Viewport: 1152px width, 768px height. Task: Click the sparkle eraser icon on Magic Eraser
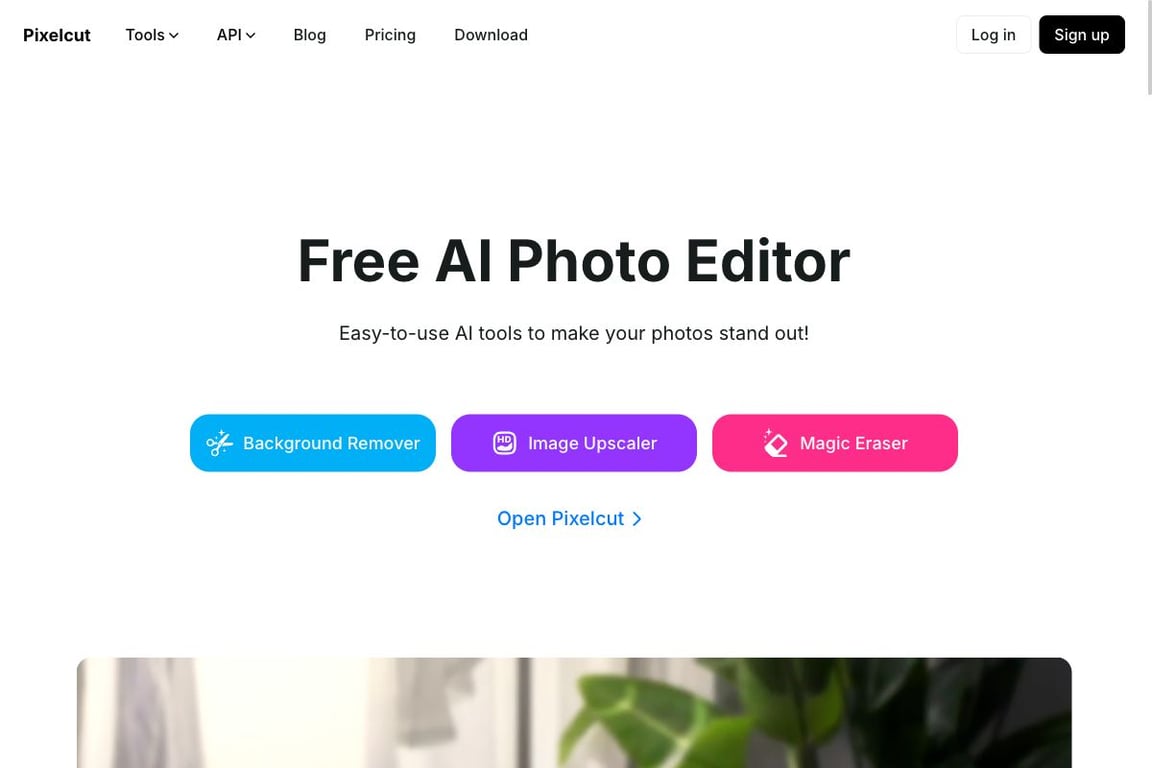click(774, 442)
